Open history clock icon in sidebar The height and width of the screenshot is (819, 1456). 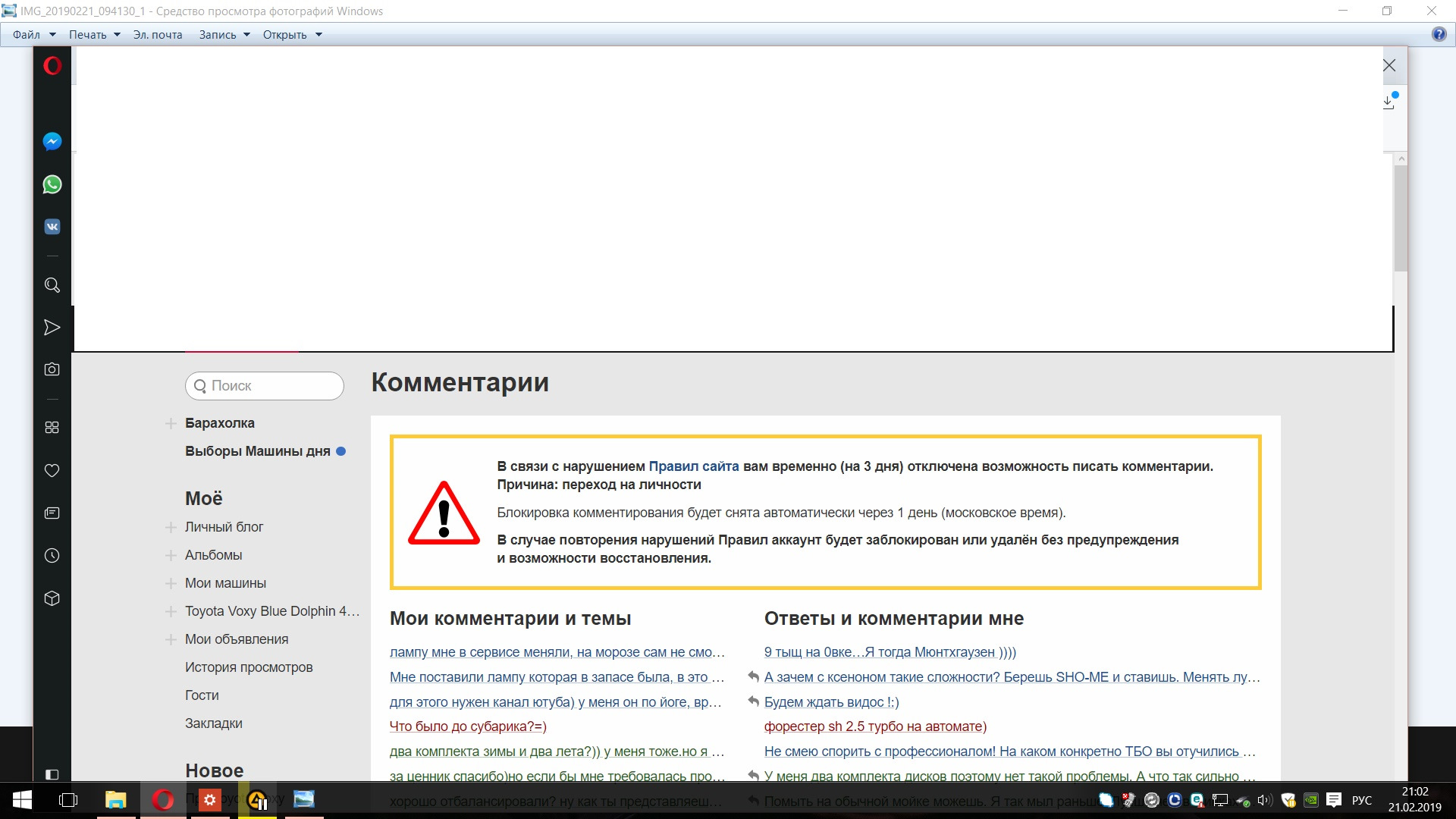[52, 556]
